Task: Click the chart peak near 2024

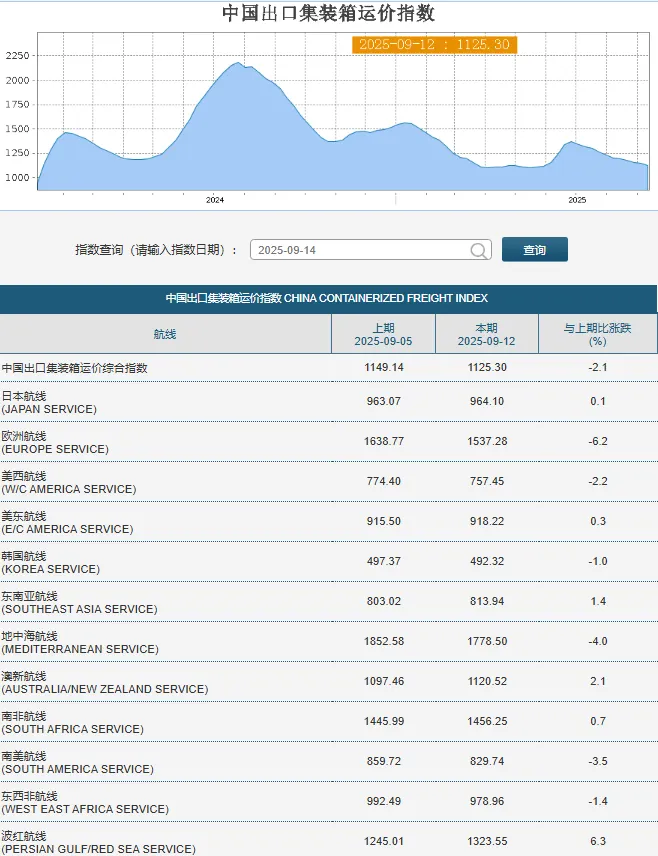Action: [238, 63]
